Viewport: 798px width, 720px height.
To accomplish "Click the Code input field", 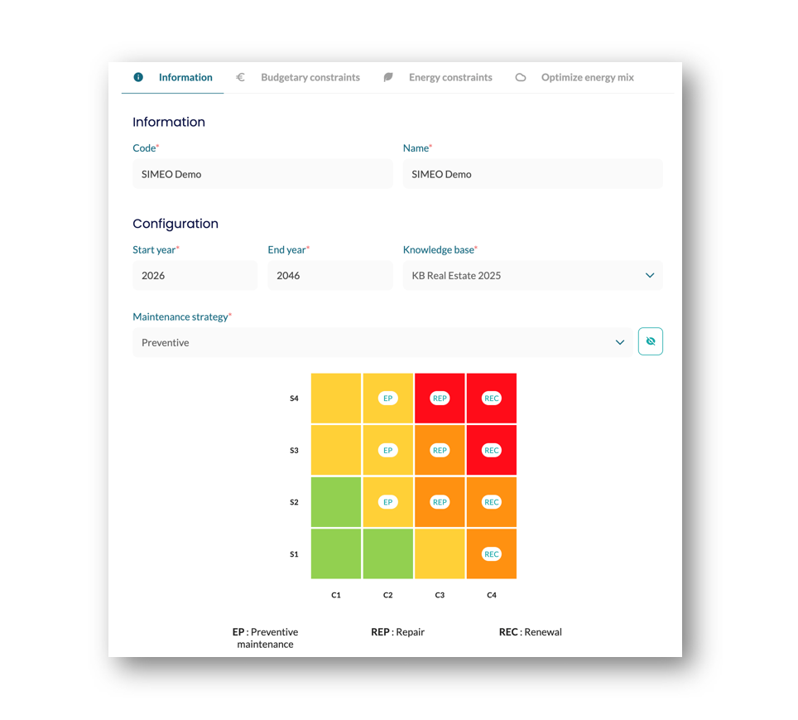I will point(262,174).
